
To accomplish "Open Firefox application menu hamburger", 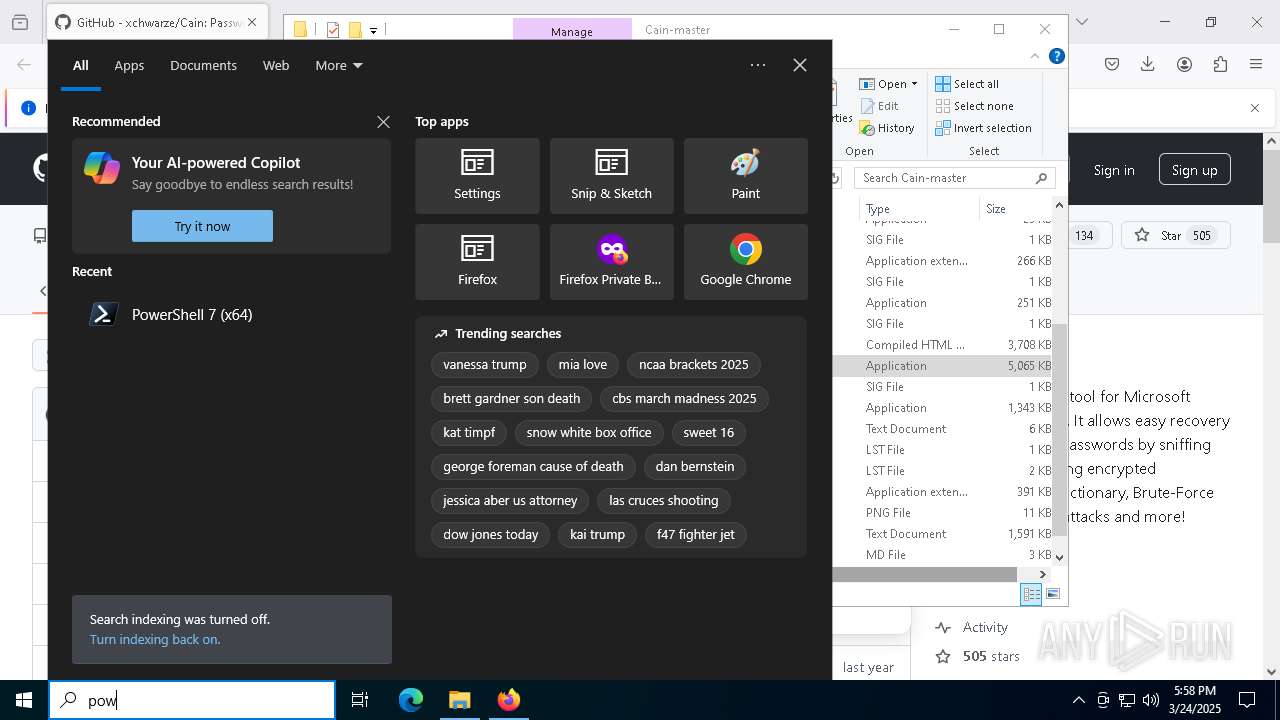I will tap(1256, 64).
